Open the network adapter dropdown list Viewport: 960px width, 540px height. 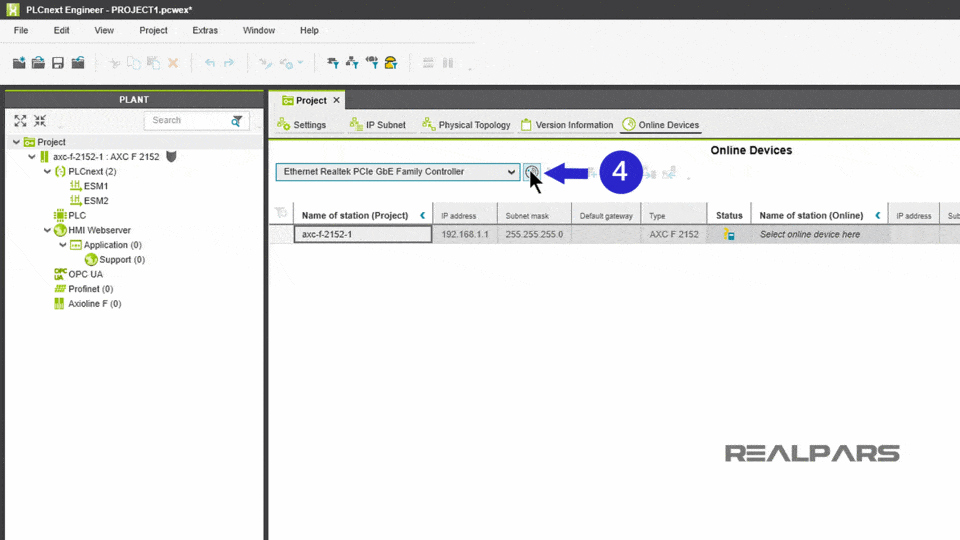click(x=511, y=172)
